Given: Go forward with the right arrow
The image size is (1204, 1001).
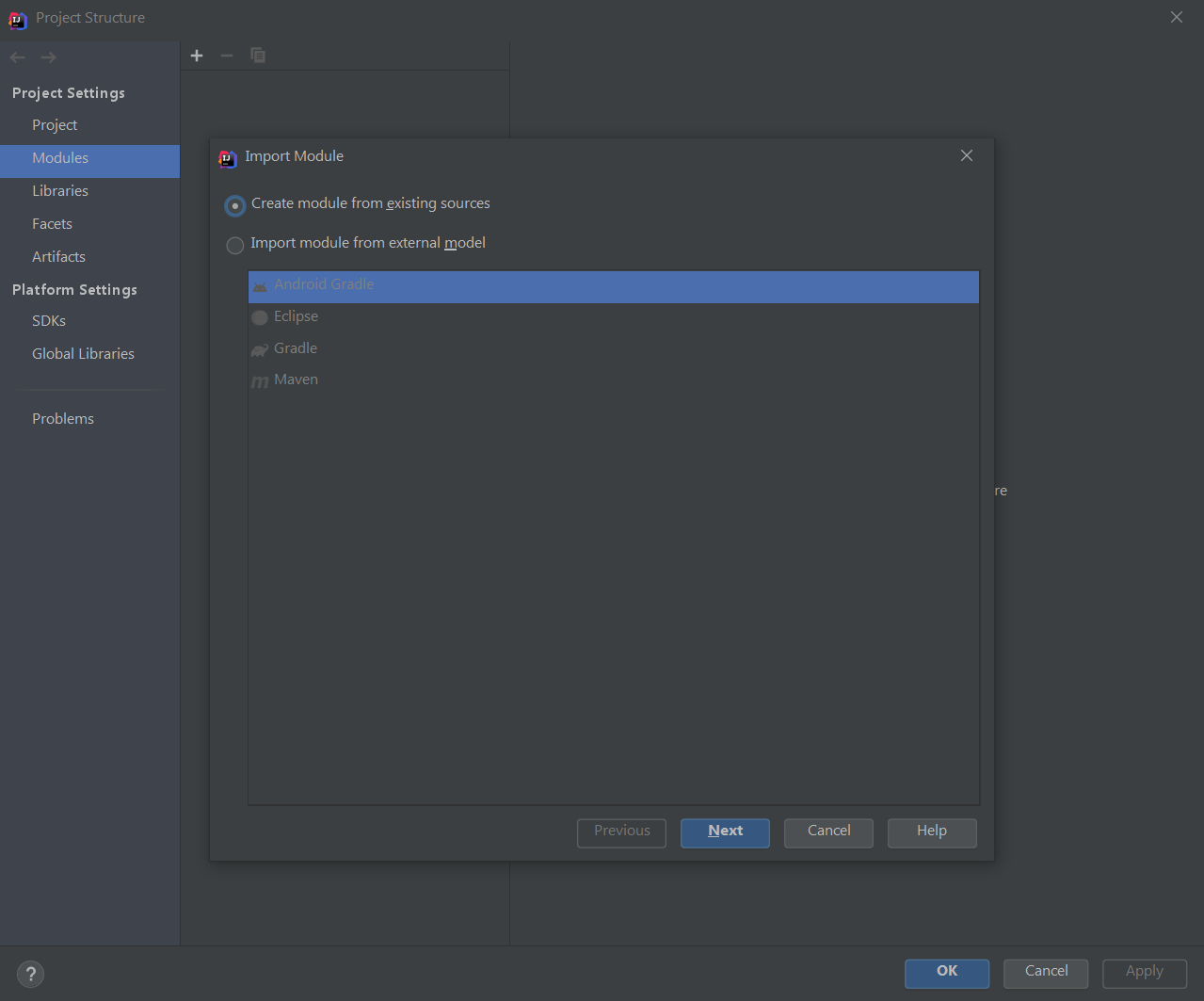Looking at the screenshot, I should coord(49,57).
